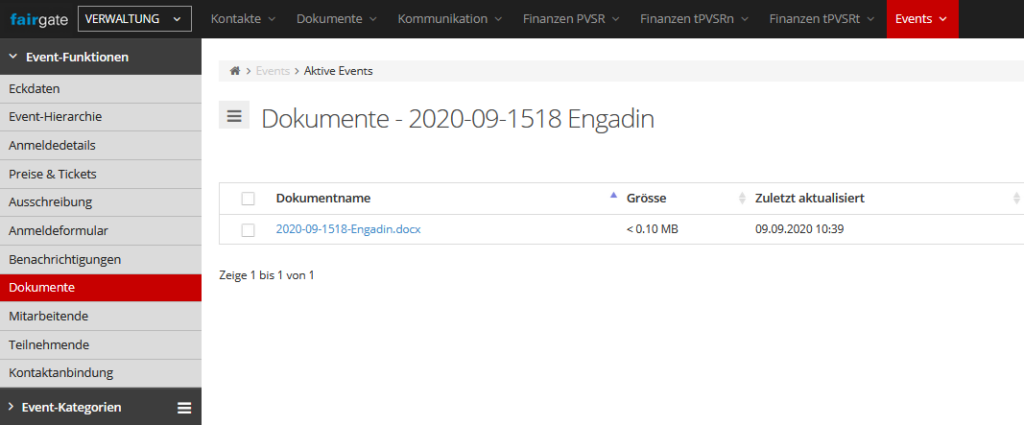Screen dimensions: 1024x425
Task: Select Preise & Tickets in sidebar
Action: pos(52,174)
